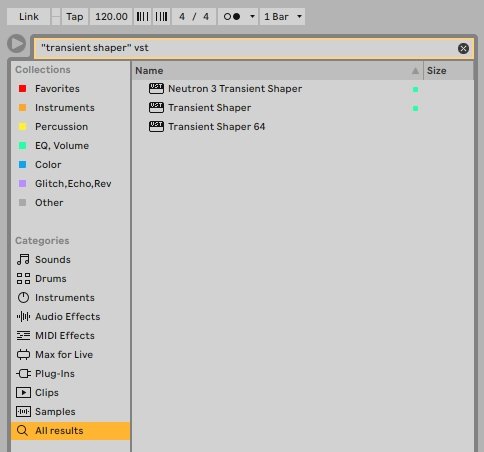Select the blue Color collection
Viewport: 484px width, 452px height.
(x=70, y=165)
